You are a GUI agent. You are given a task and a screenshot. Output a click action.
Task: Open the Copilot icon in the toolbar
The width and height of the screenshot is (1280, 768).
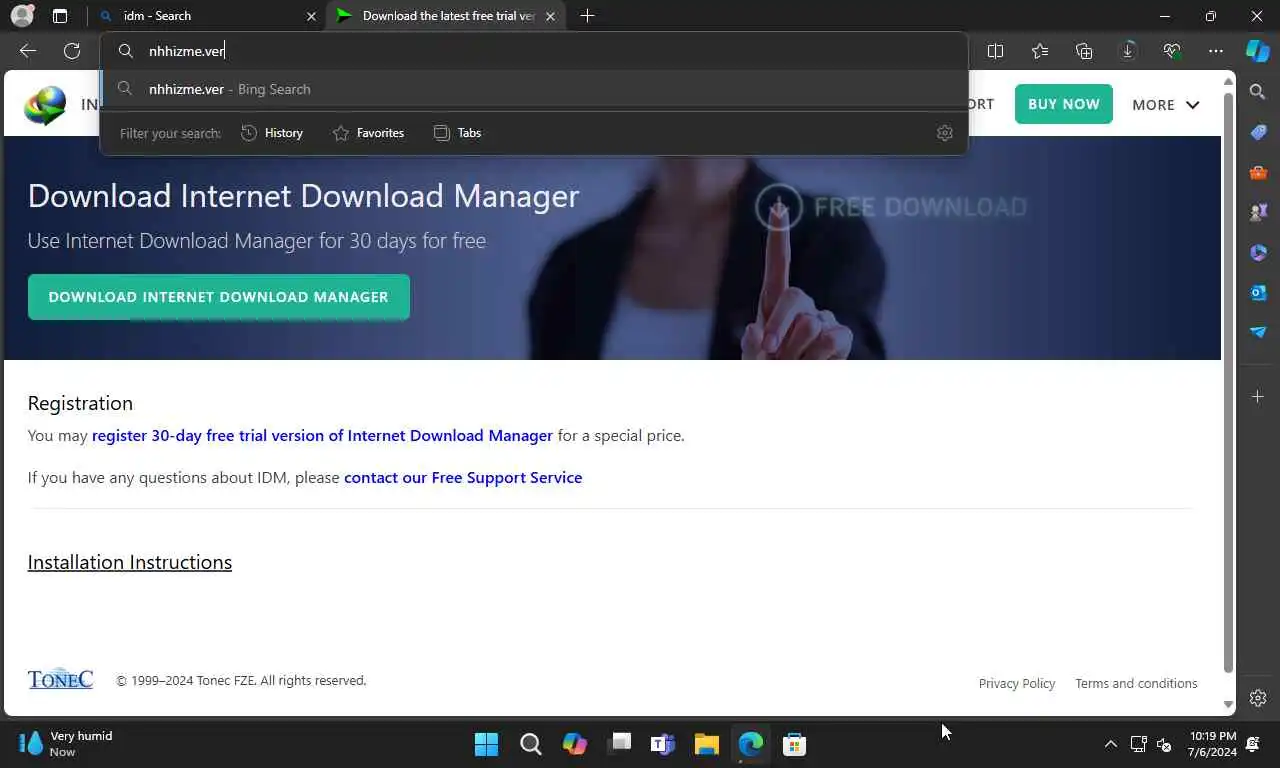[x=1257, y=51]
